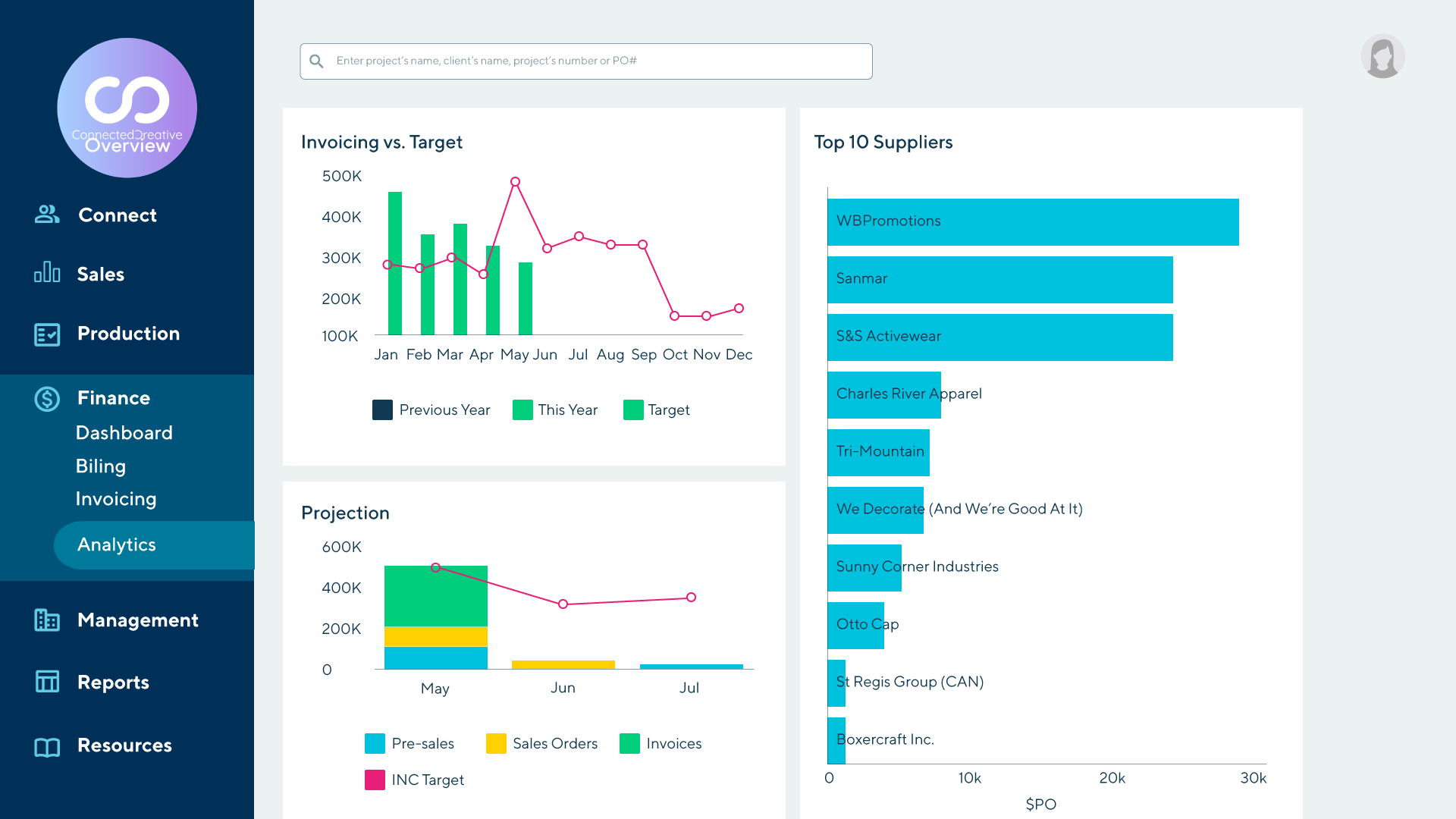Expand the Reports menu section
Viewport: 1456px width, 819px height.
tap(113, 682)
